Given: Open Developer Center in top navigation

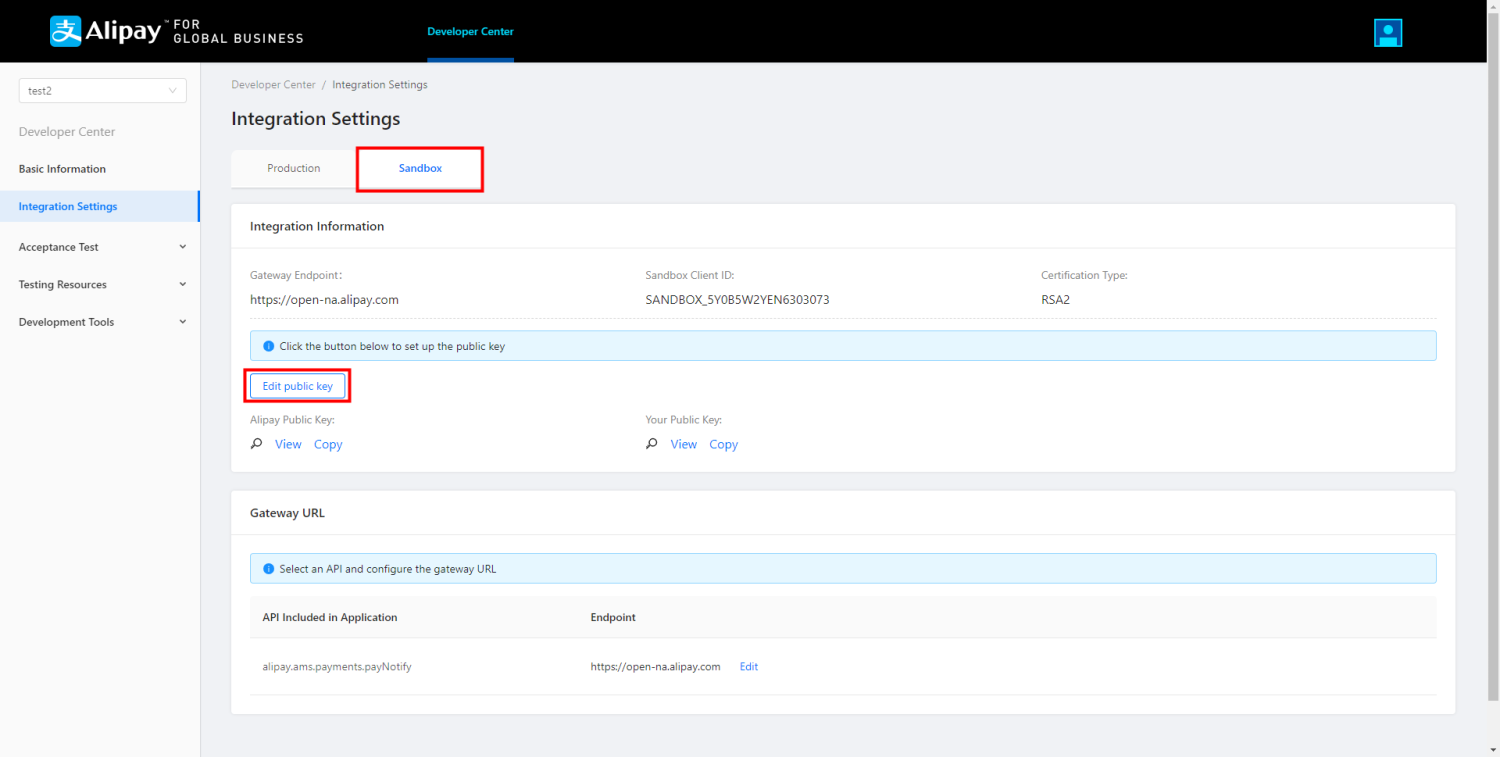Looking at the screenshot, I should [470, 32].
